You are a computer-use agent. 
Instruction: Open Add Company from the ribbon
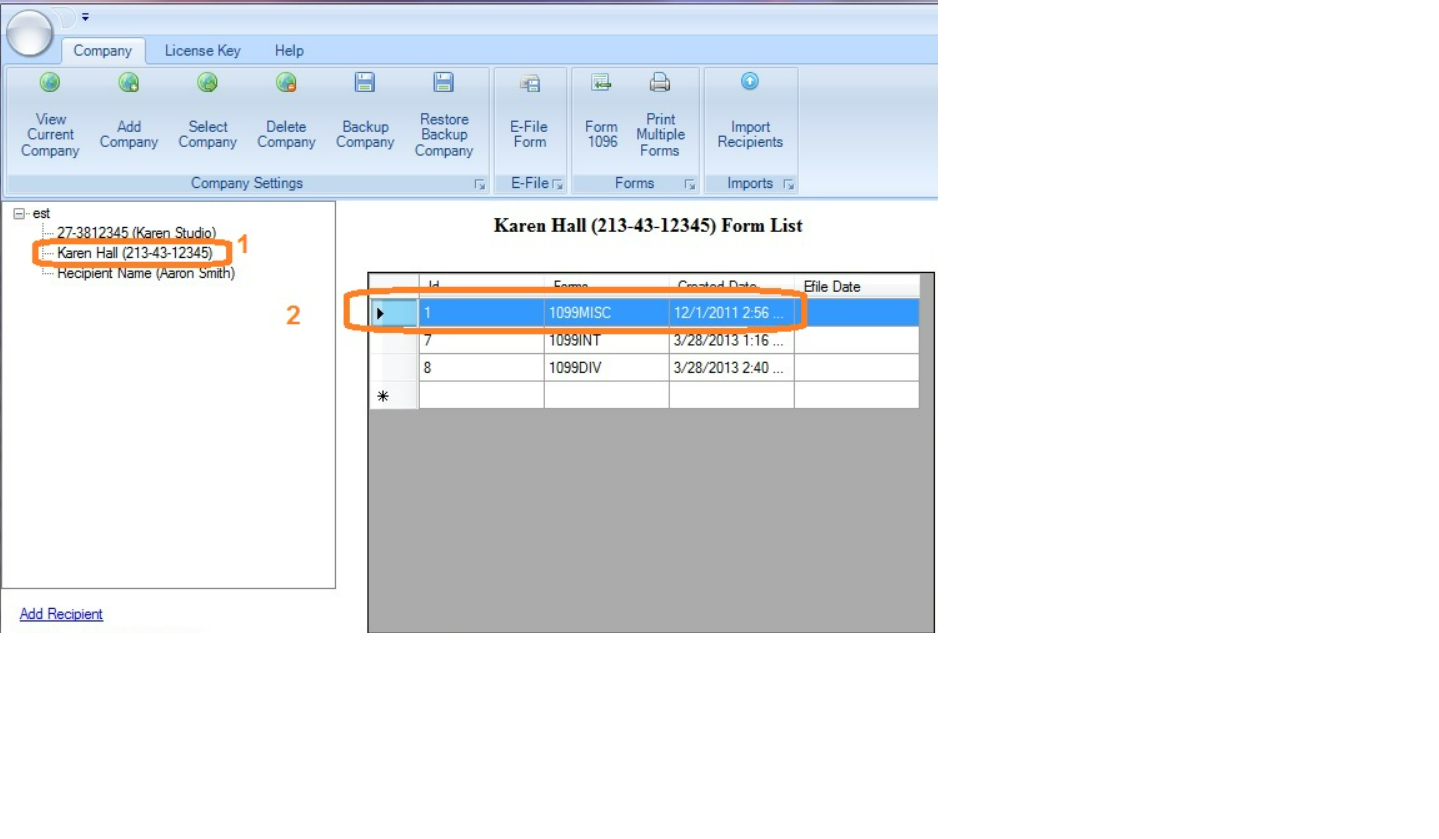[129, 115]
